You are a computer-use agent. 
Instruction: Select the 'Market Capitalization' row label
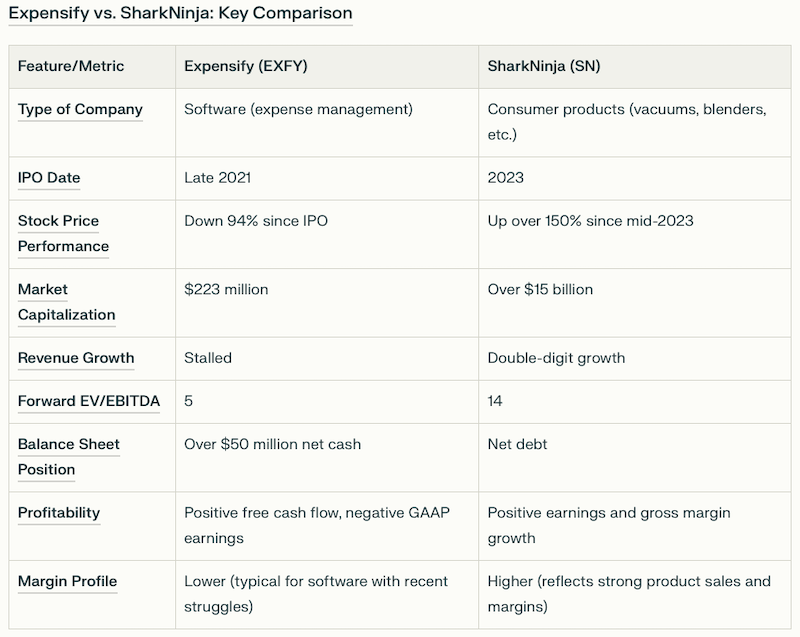pos(66,302)
